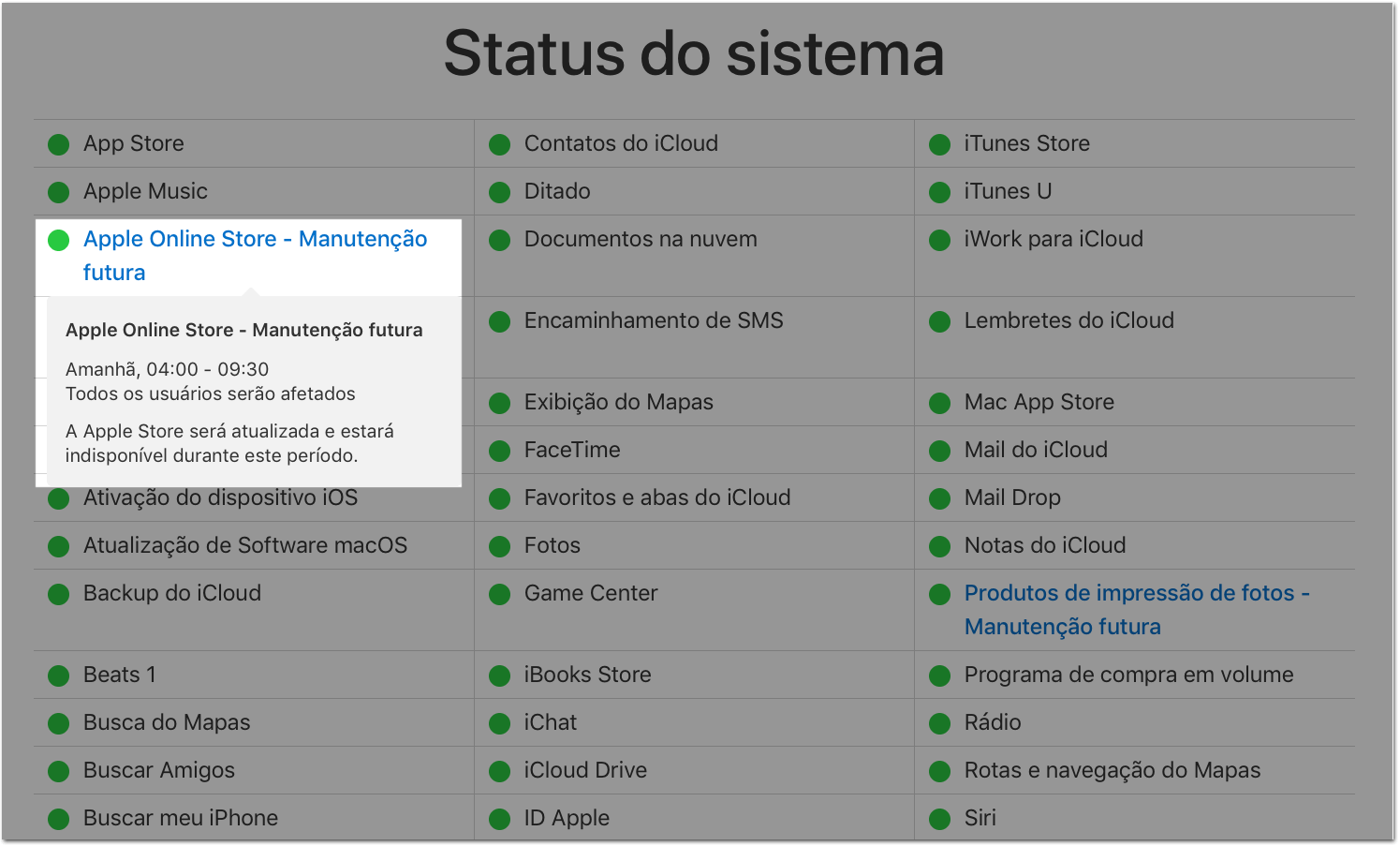Click the status indicator beside iTunes Store
Image resolution: width=1400 pixels, height=846 pixels.
coord(940,144)
